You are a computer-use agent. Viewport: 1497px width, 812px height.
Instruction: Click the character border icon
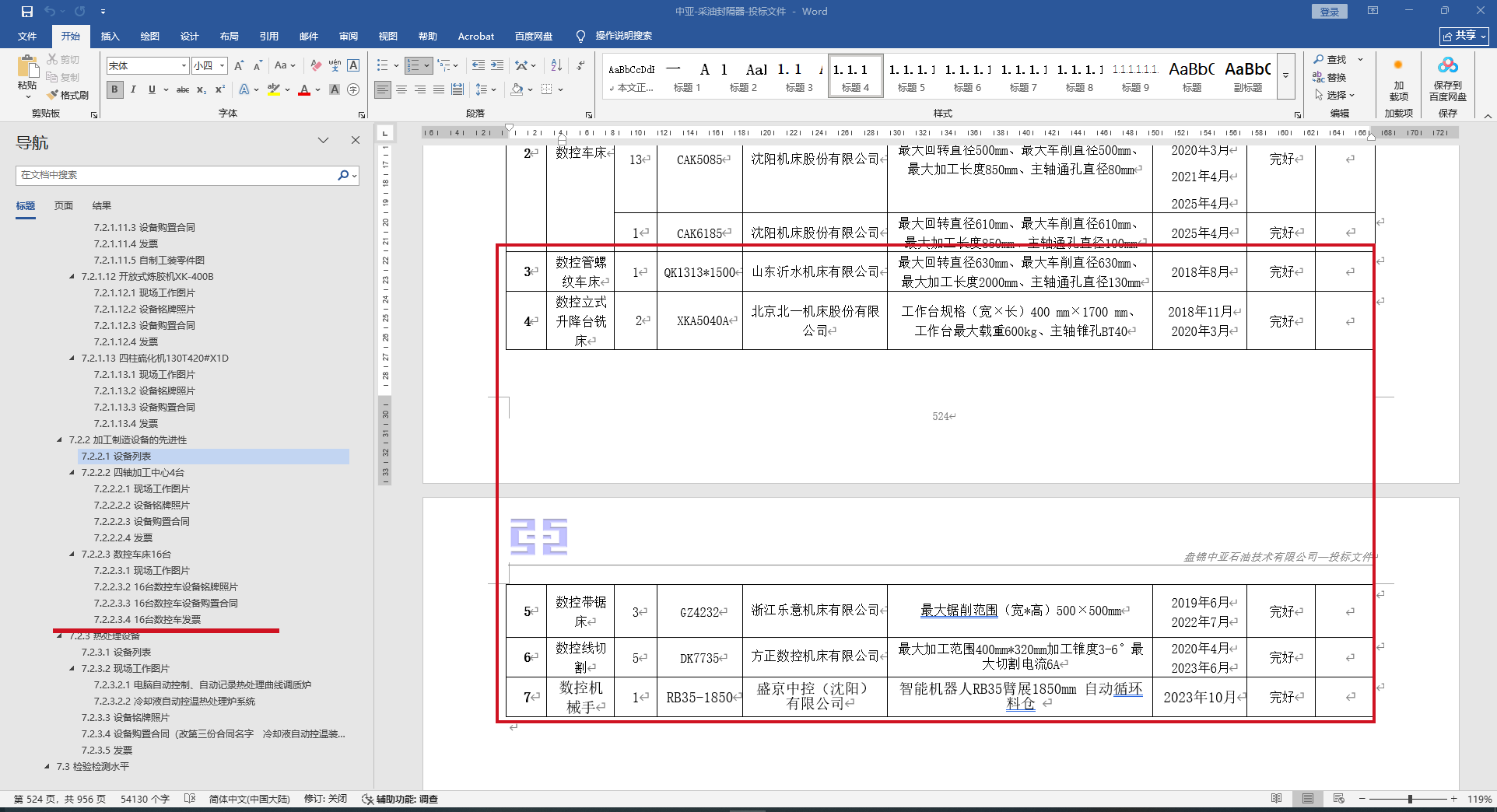coord(353,66)
